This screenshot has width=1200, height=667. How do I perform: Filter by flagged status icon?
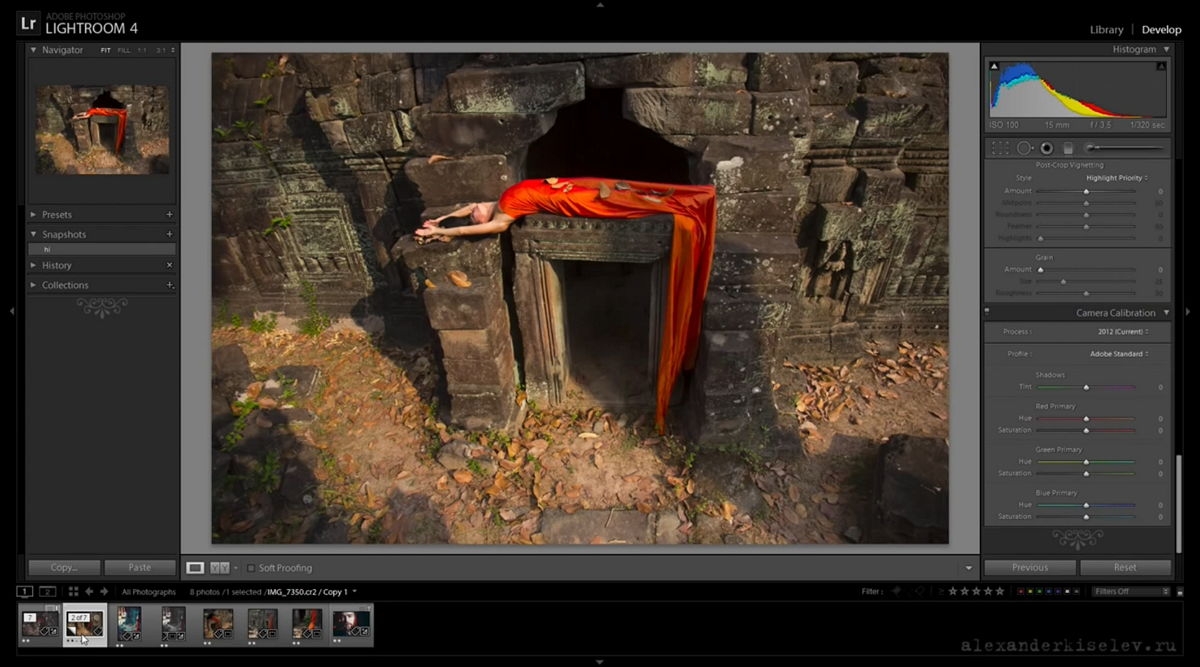click(896, 592)
